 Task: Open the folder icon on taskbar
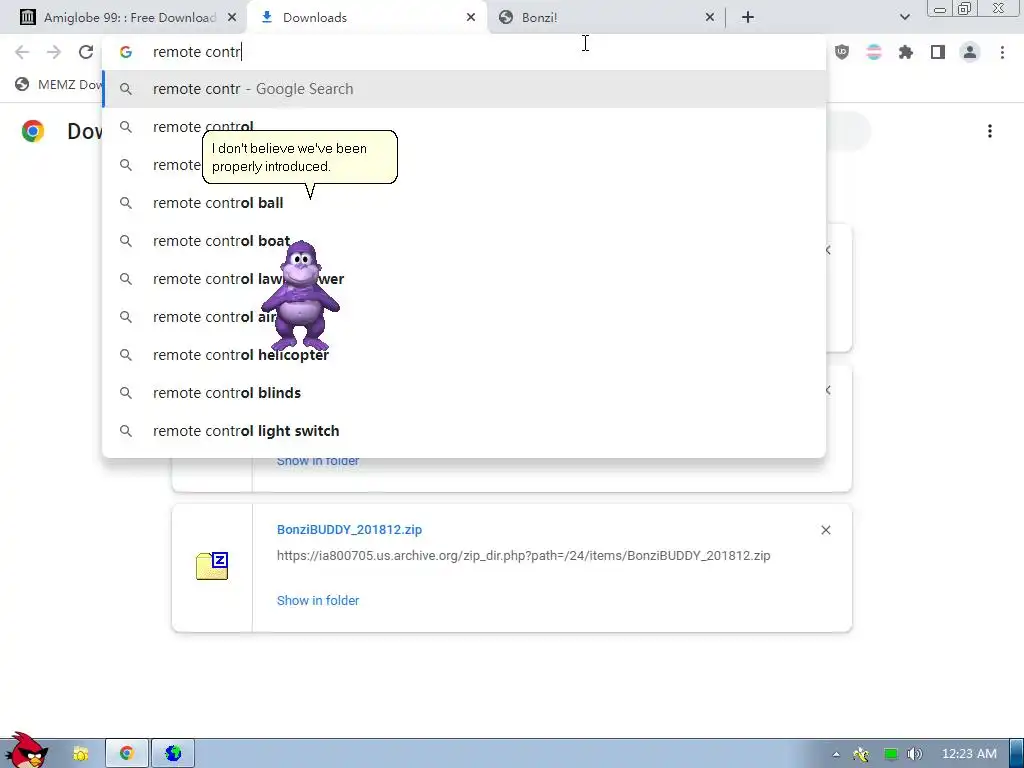81,754
